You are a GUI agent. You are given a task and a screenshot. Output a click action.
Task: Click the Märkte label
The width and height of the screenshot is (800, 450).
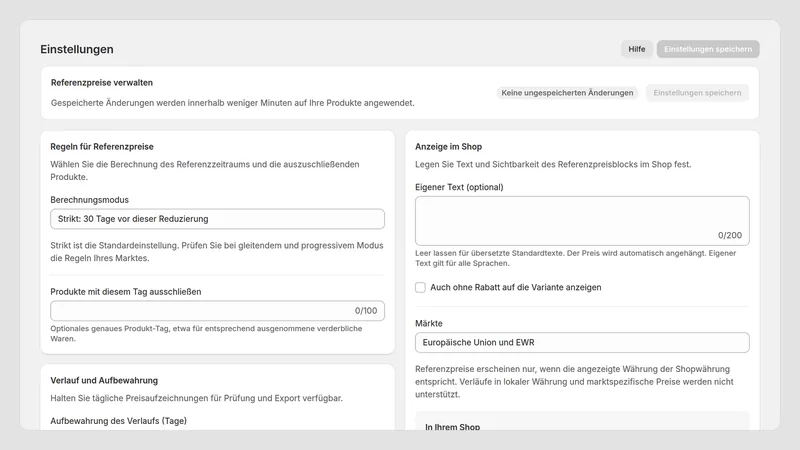point(429,323)
